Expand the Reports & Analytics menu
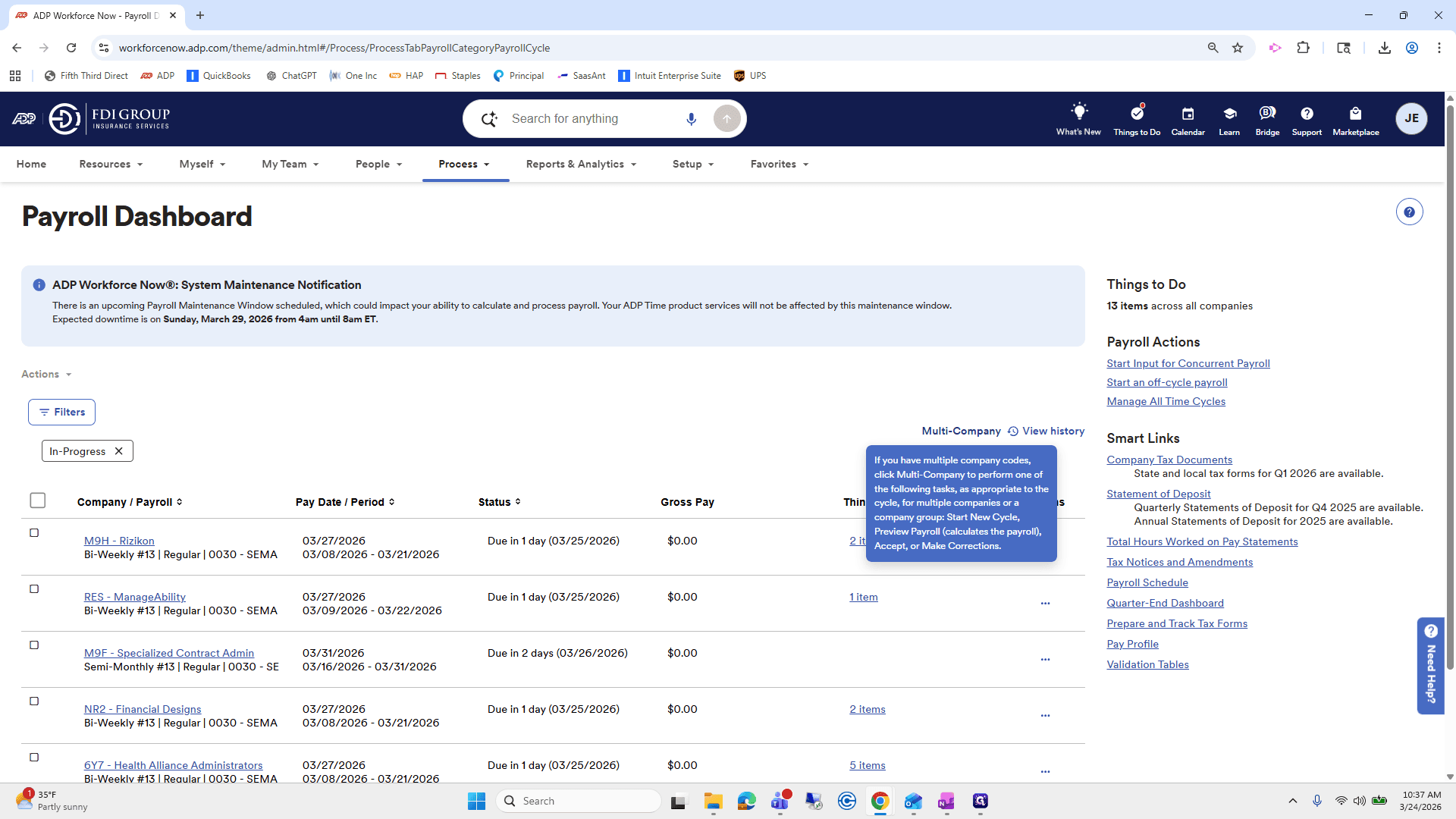 point(581,165)
